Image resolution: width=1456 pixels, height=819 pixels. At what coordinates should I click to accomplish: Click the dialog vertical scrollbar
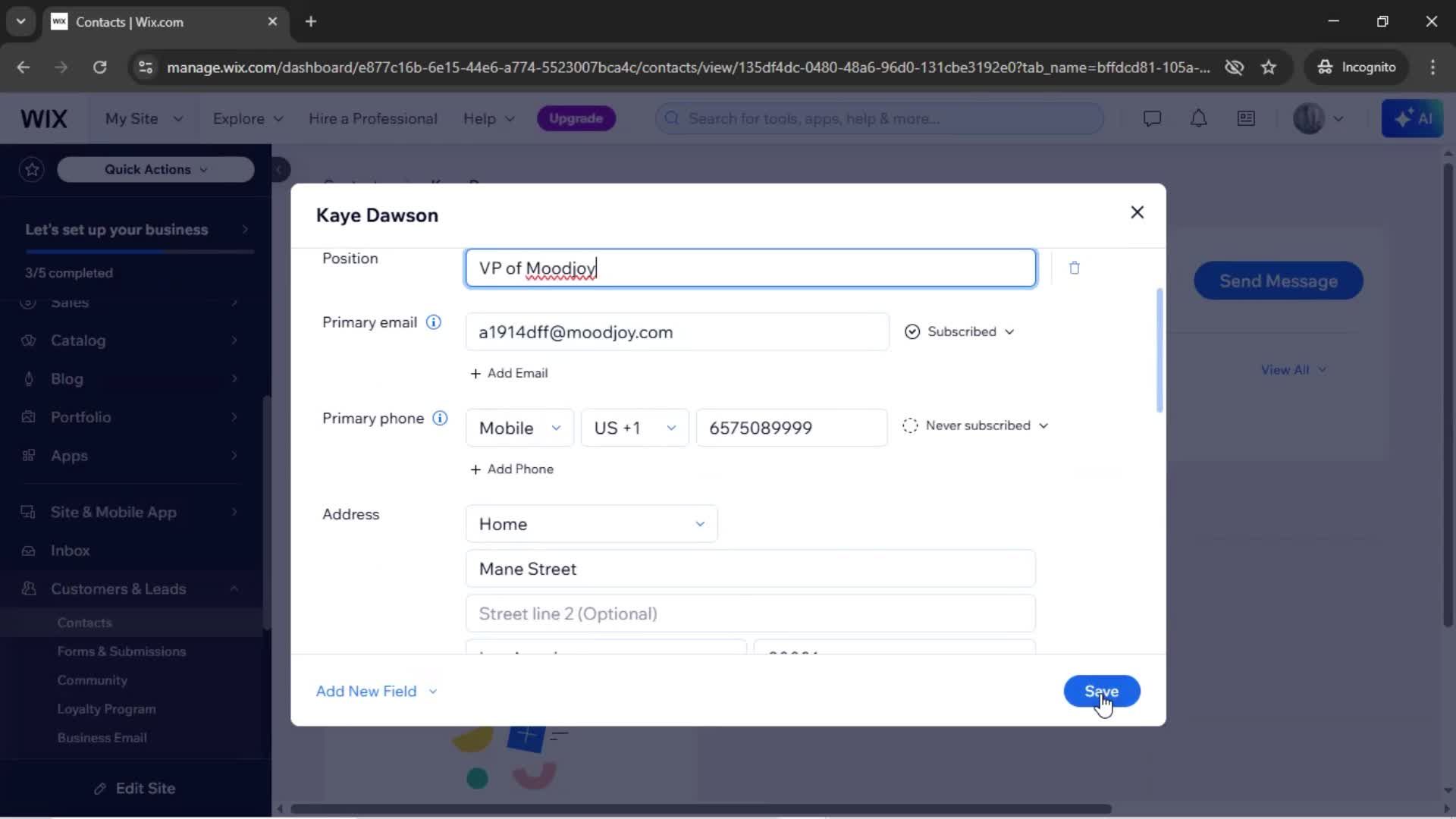(1159, 350)
